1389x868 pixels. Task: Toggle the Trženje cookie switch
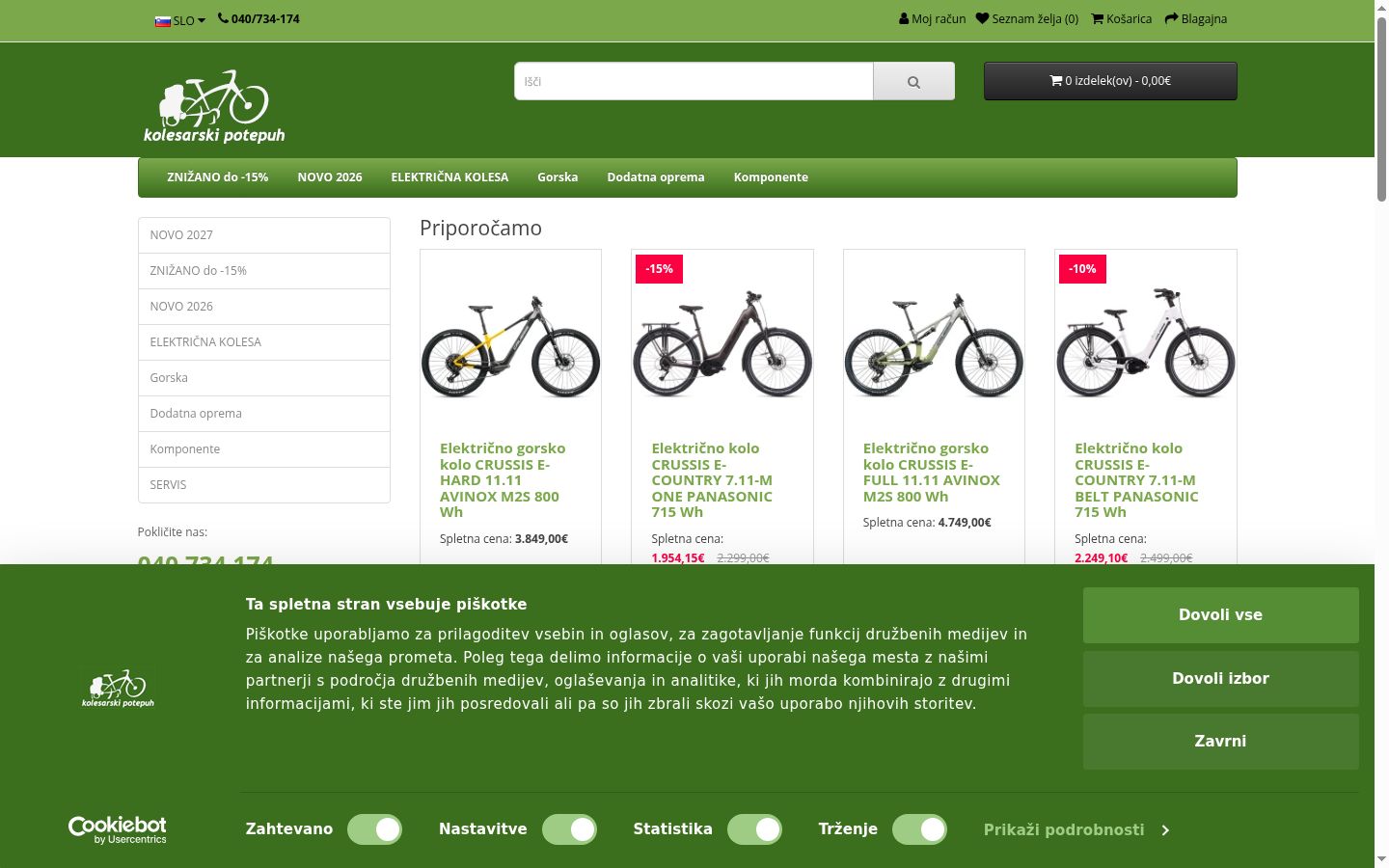pos(919,829)
